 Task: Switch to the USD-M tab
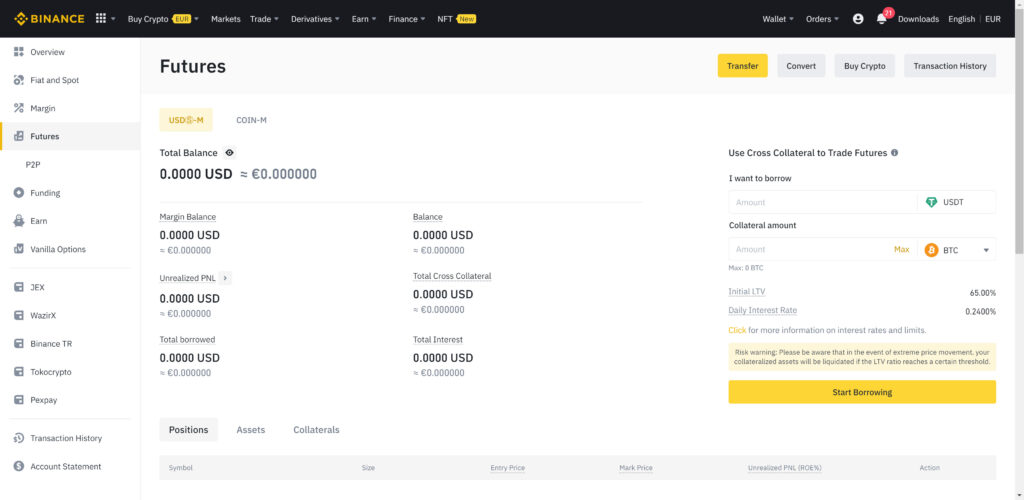[186, 120]
